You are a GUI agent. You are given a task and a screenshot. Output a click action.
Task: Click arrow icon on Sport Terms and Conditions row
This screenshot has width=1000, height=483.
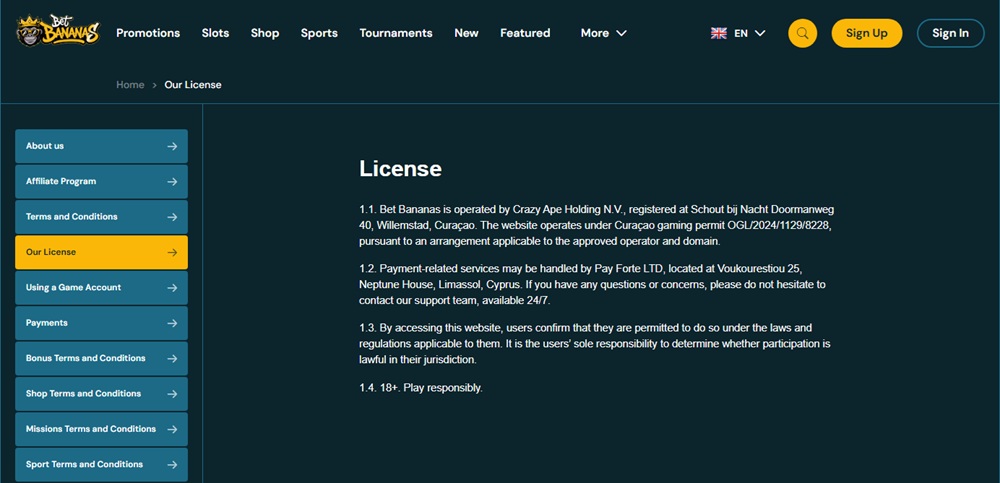(172, 465)
